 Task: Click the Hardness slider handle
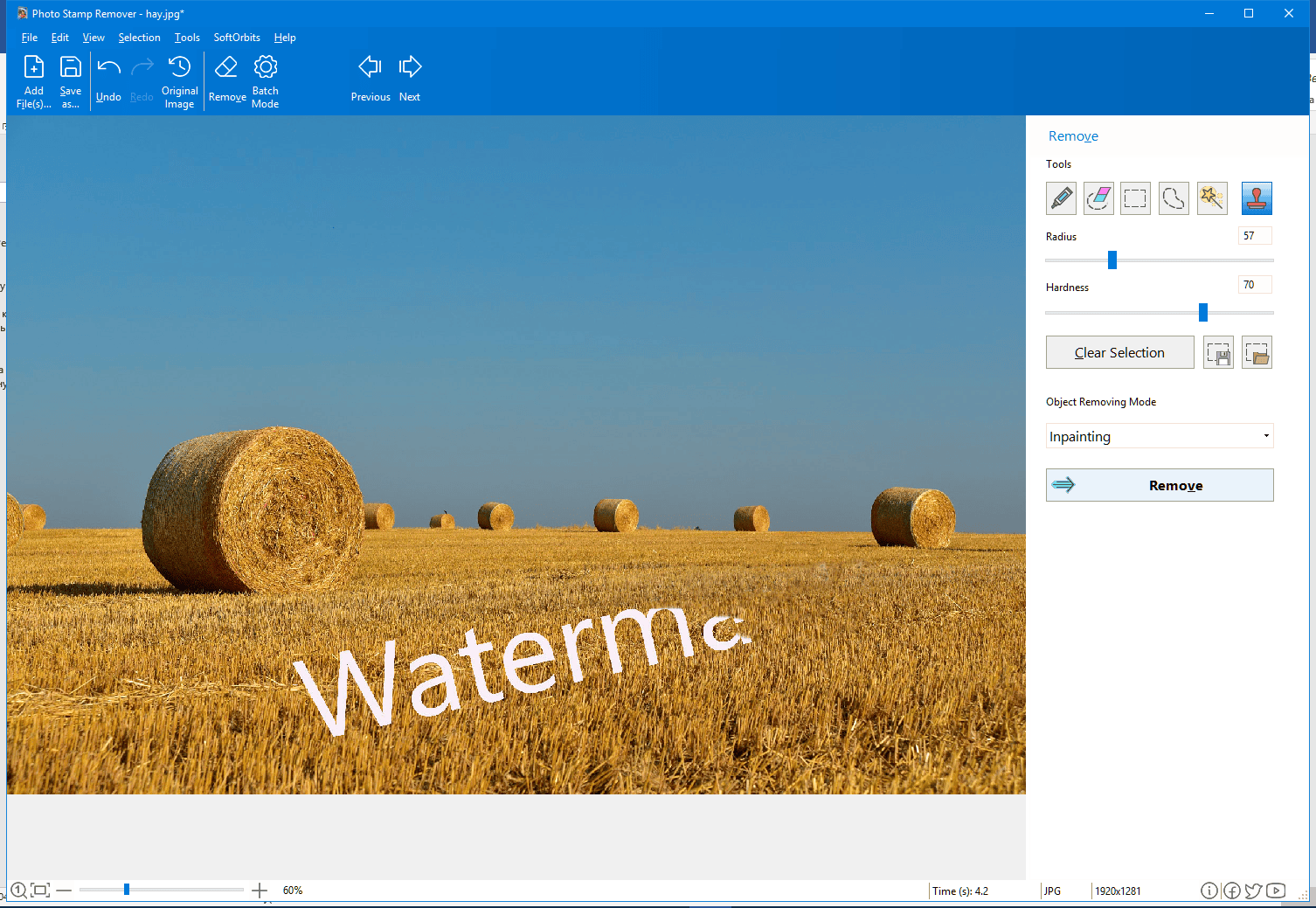point(1203,312)
